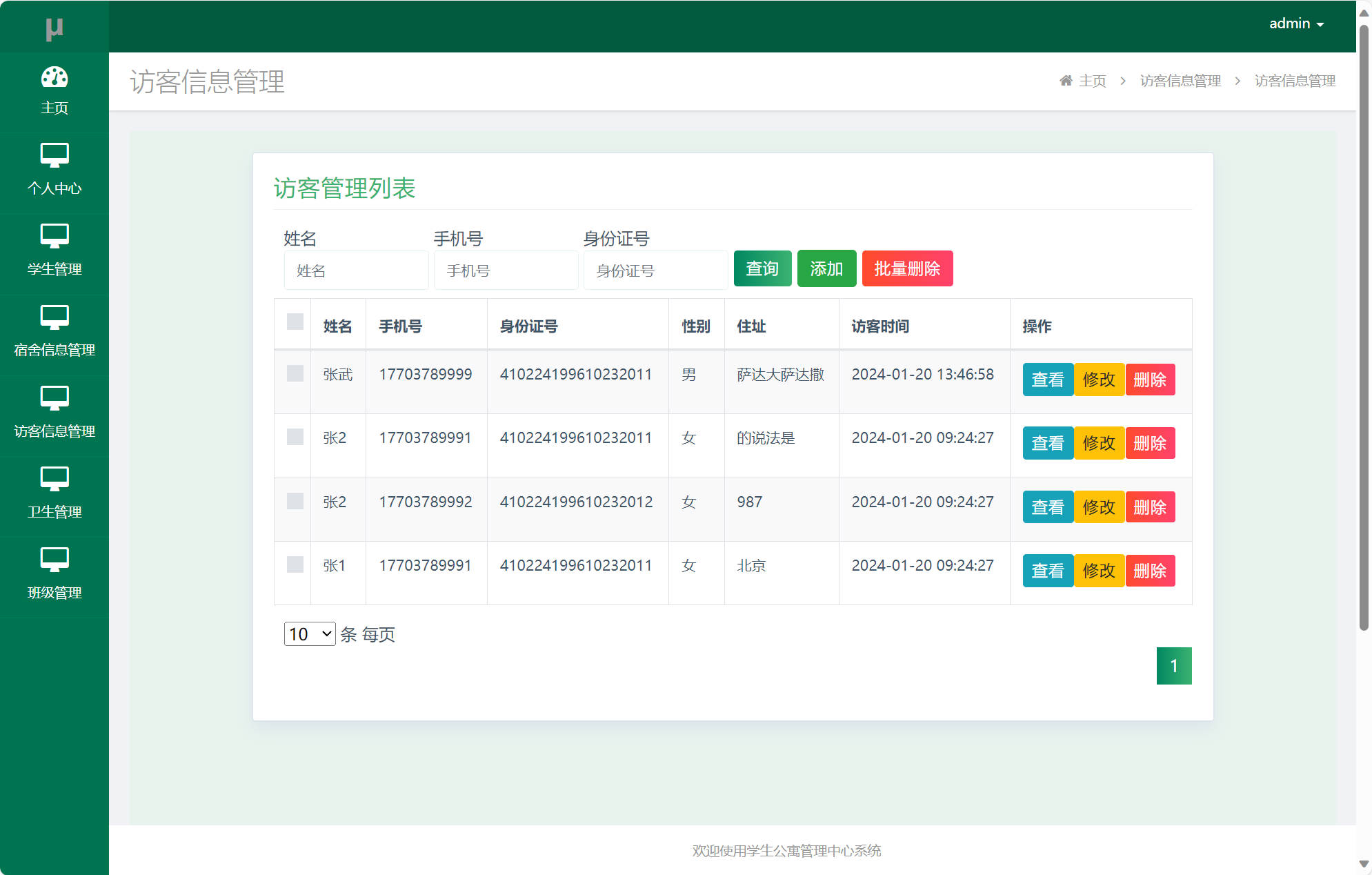
Task: Click inside the 手机号 input field
Action: 506,270
